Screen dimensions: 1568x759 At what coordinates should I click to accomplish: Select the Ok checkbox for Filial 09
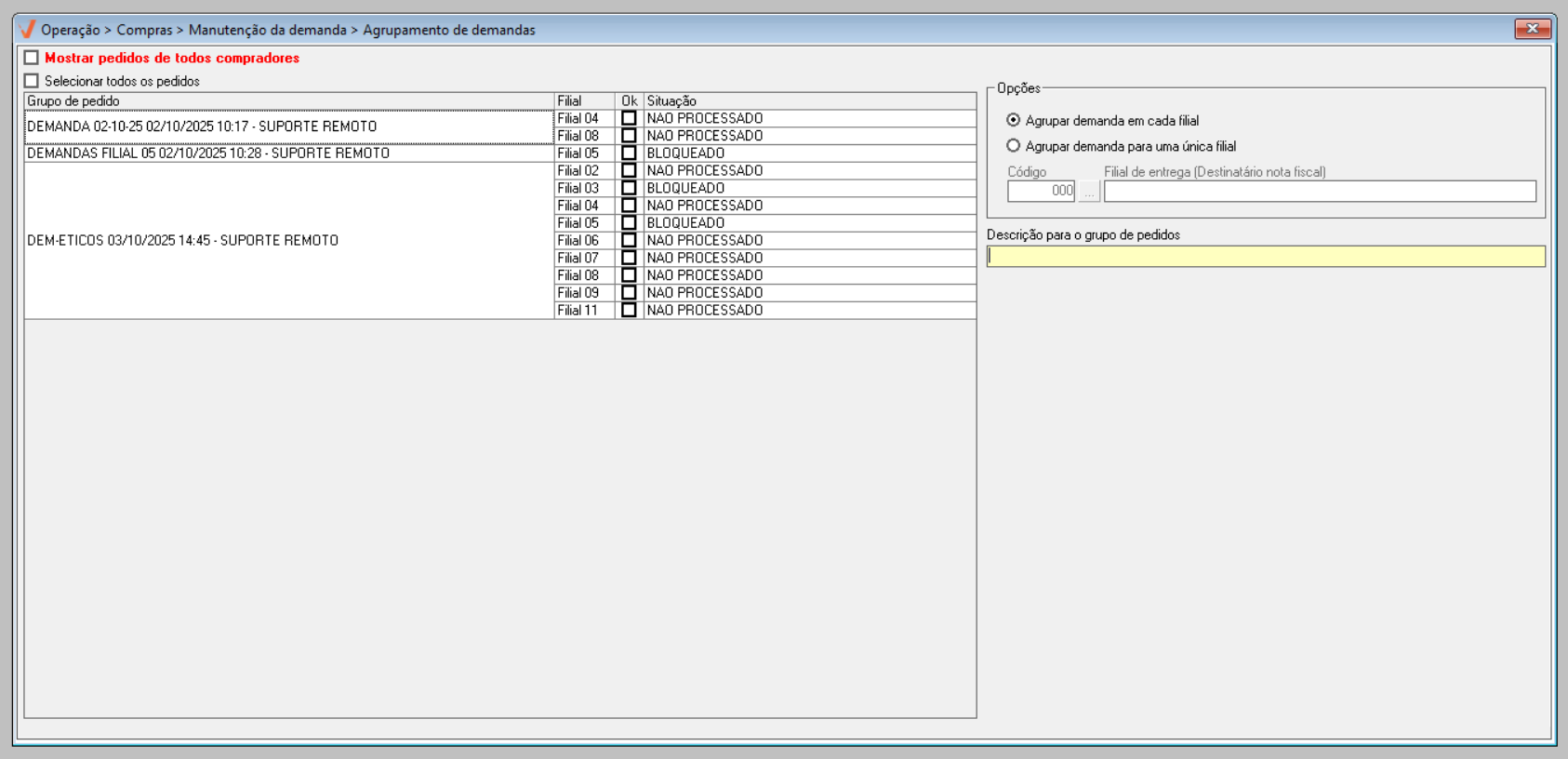(629, 293)
